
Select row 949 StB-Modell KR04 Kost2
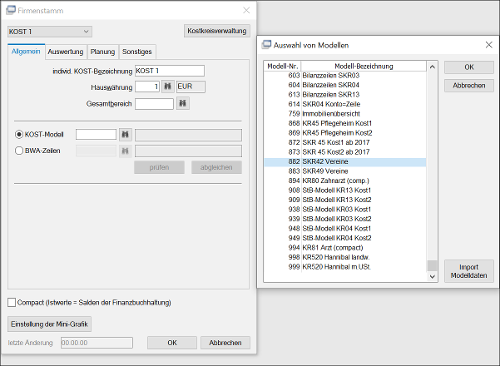pos(345,238)
